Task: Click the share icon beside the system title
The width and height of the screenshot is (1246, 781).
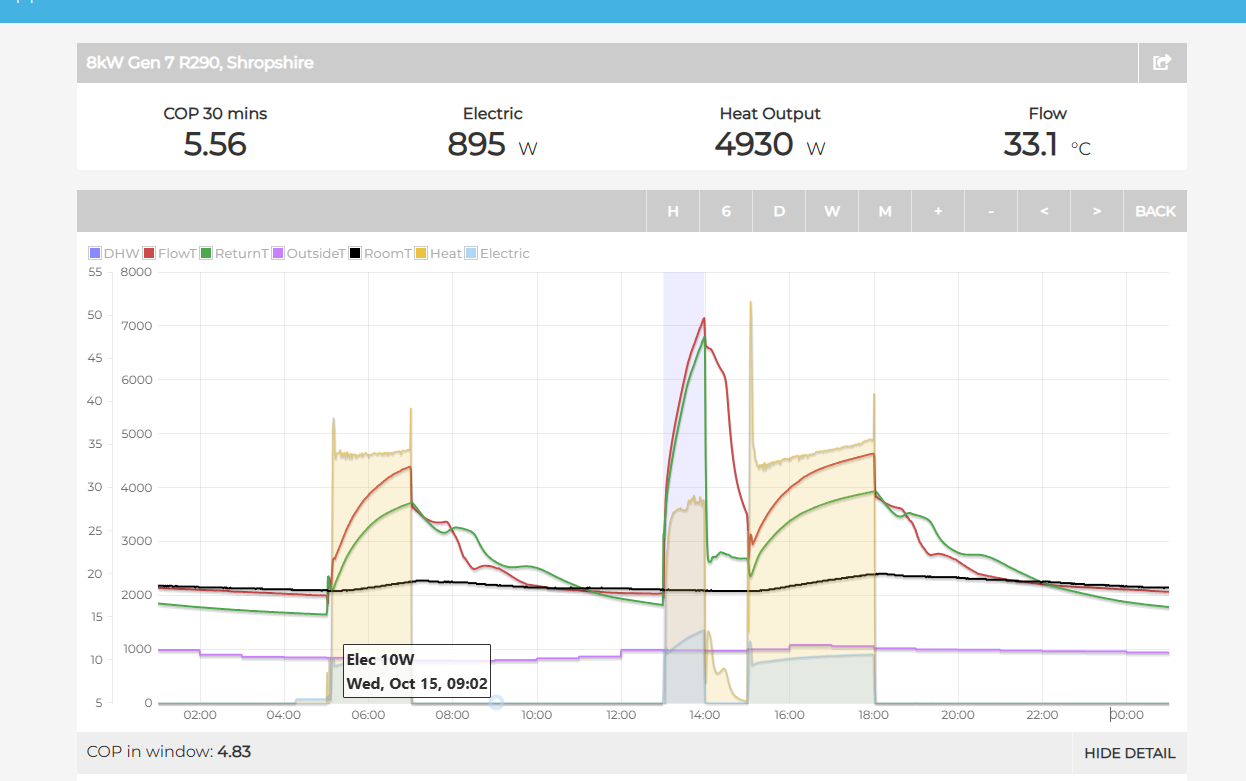Action: (1162, 63)
